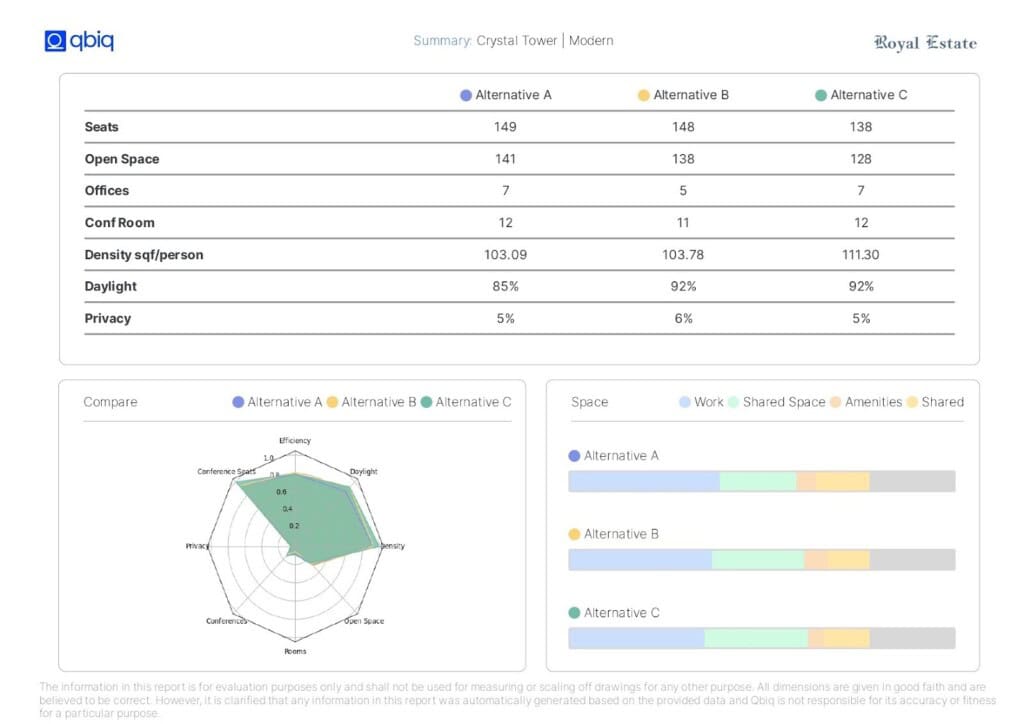This screenshot has height=724, width=1024.
Task: Click the qbiq logo icon
Action: [55, 41]
